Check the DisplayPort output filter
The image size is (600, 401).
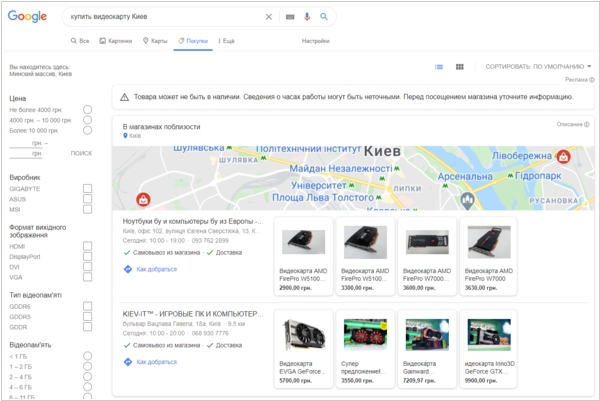coord(88,256)
